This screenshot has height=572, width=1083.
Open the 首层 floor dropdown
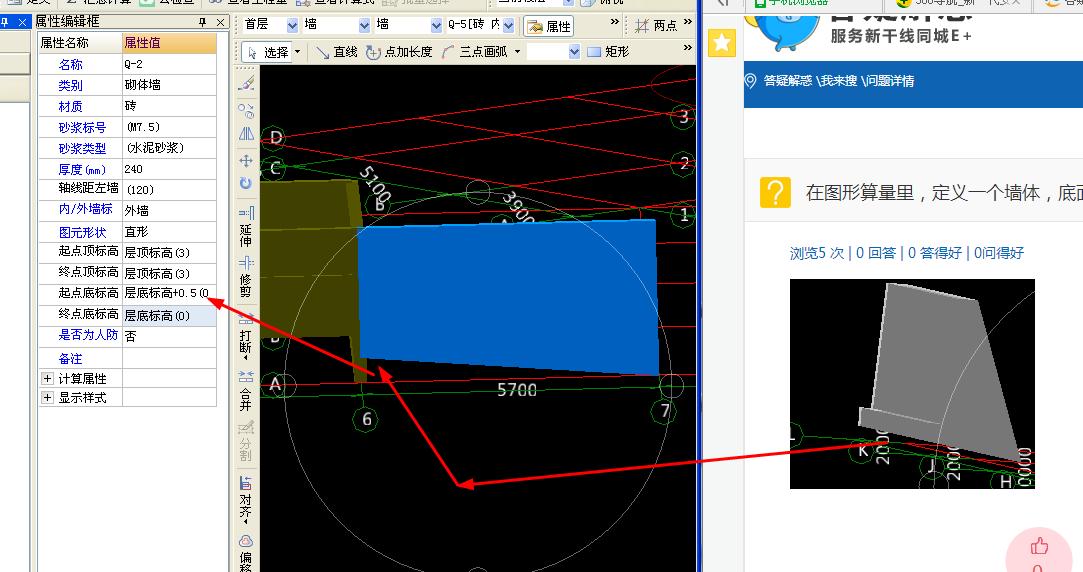(292, 26)
